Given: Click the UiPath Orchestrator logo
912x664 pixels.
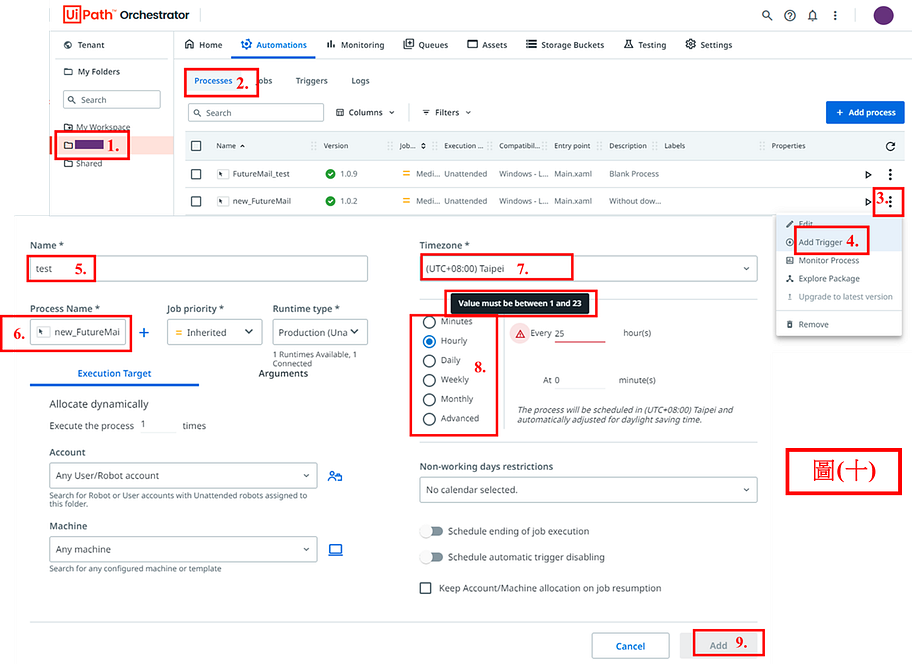Looking at the screenshot, I should pyautogui.click(x=127, y=15).
